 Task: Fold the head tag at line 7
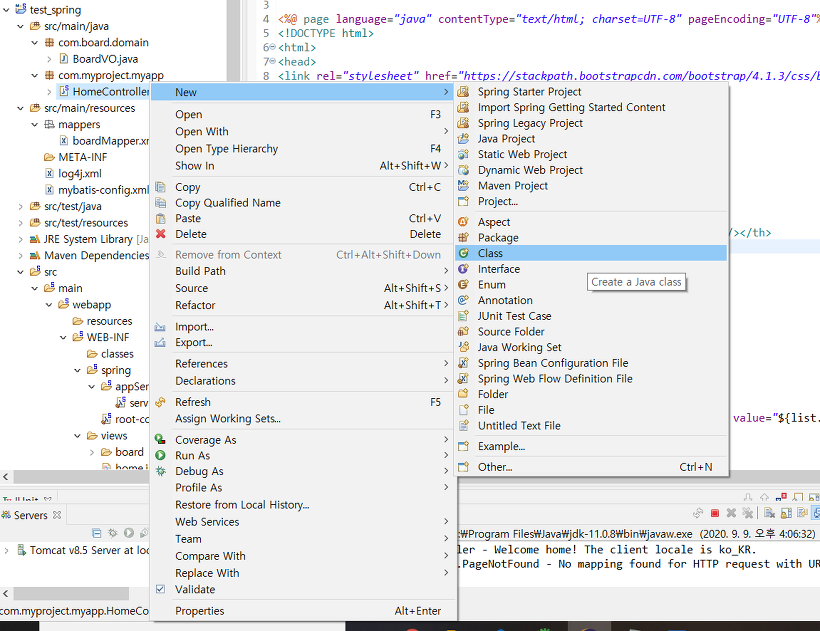(272, 61)
